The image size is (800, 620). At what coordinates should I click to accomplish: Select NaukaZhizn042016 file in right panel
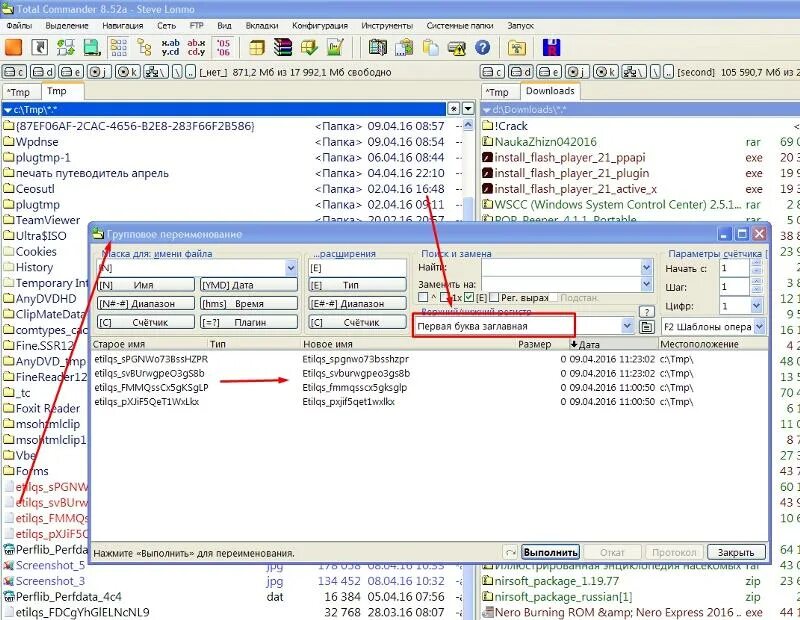tap(545, 142)
